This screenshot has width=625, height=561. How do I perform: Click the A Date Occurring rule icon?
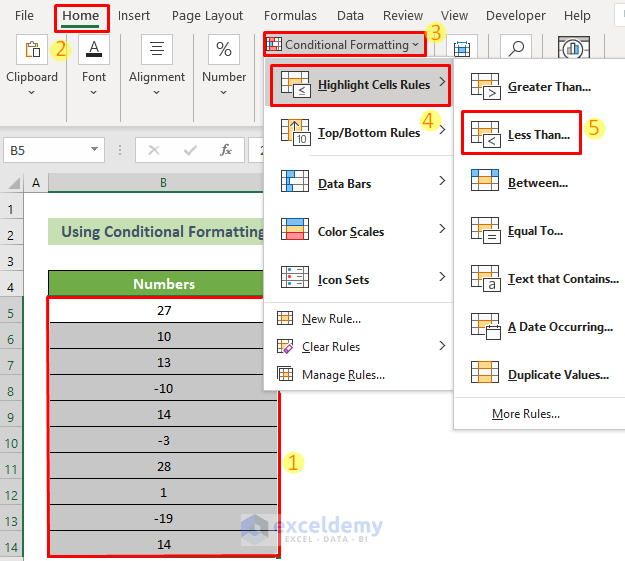(485, 326)
